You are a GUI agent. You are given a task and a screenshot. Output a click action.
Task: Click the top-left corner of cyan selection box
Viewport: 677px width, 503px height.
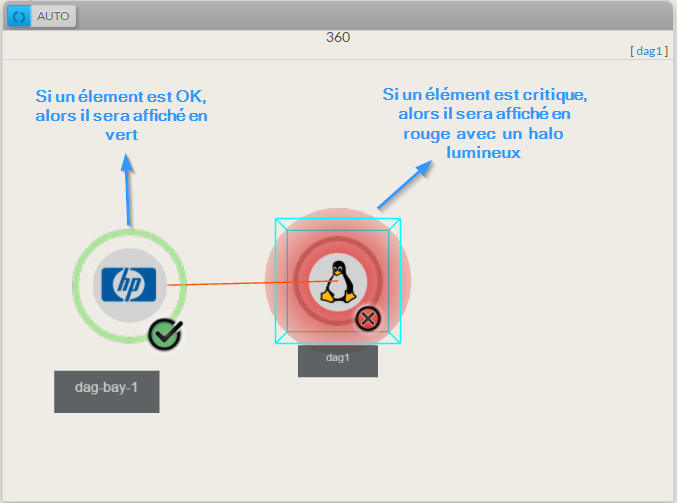point(276,219)
